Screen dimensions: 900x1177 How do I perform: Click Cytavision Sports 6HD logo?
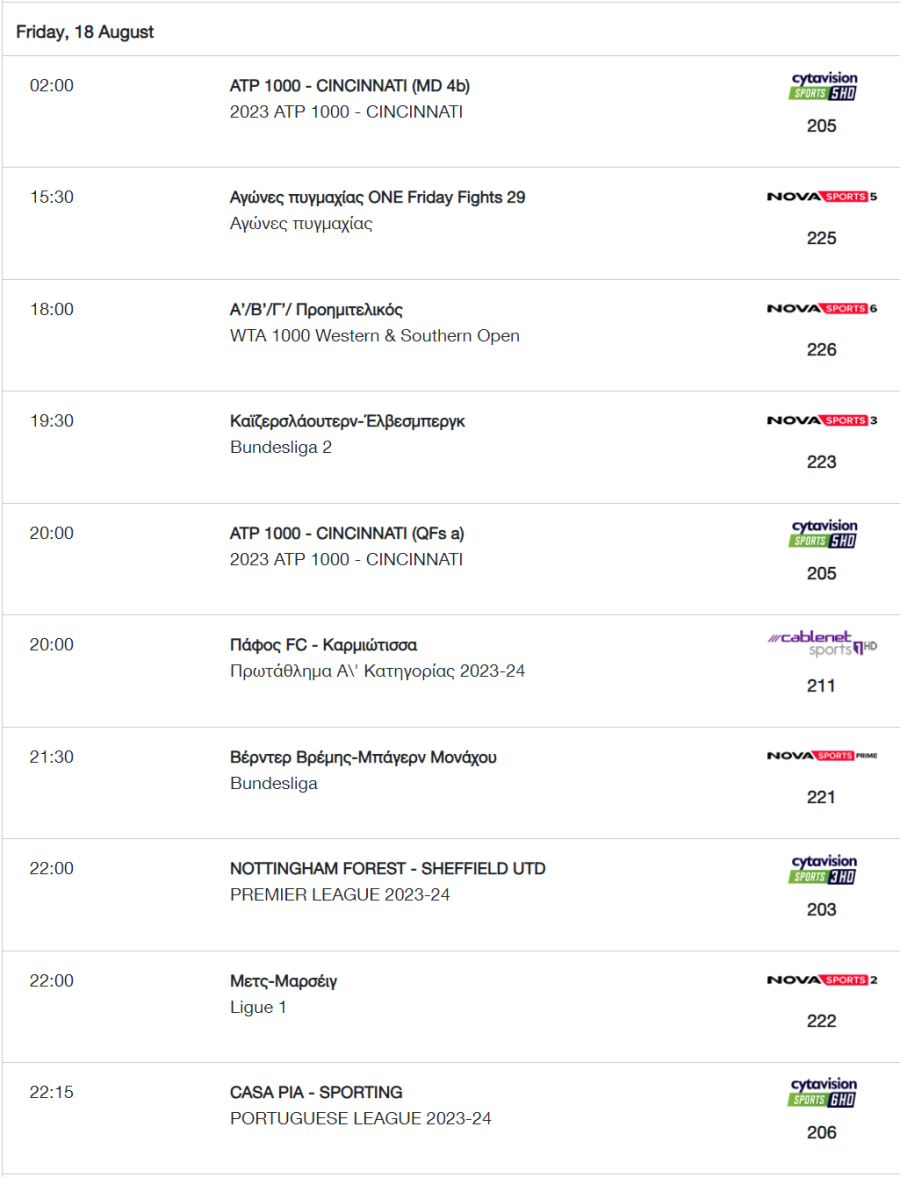click(823, 1092)
